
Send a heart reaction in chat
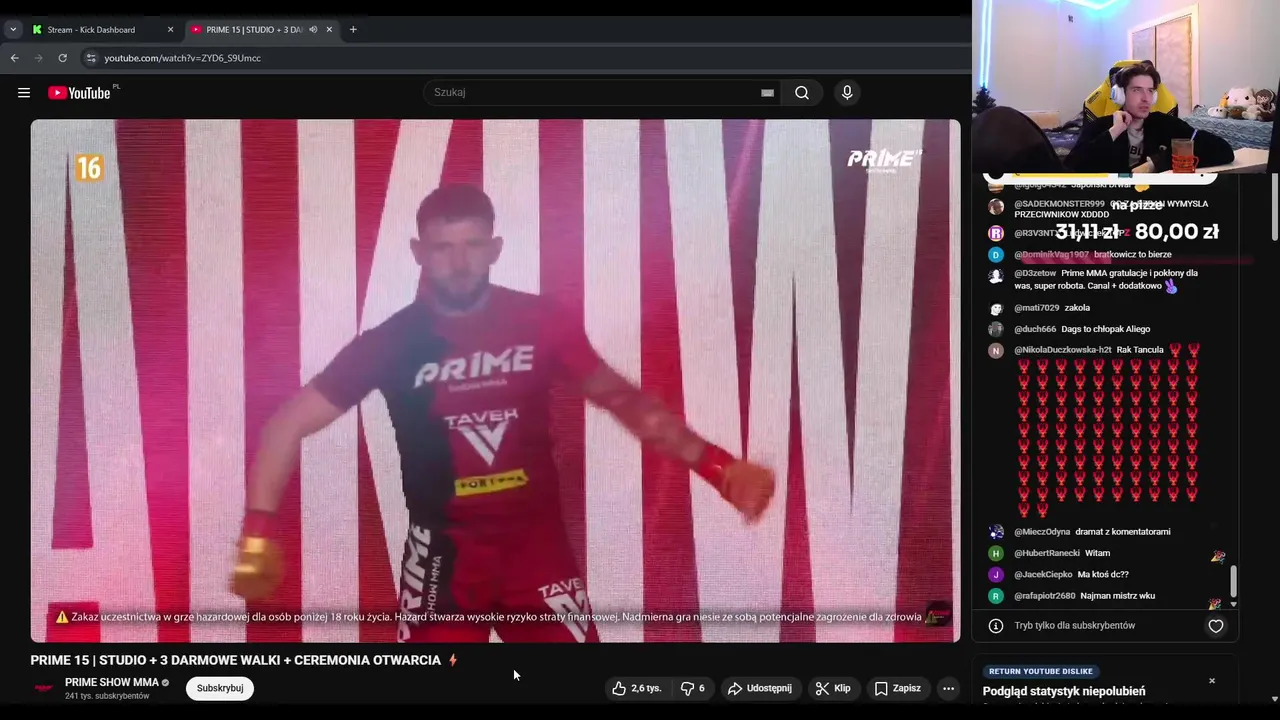(1216, 626)
